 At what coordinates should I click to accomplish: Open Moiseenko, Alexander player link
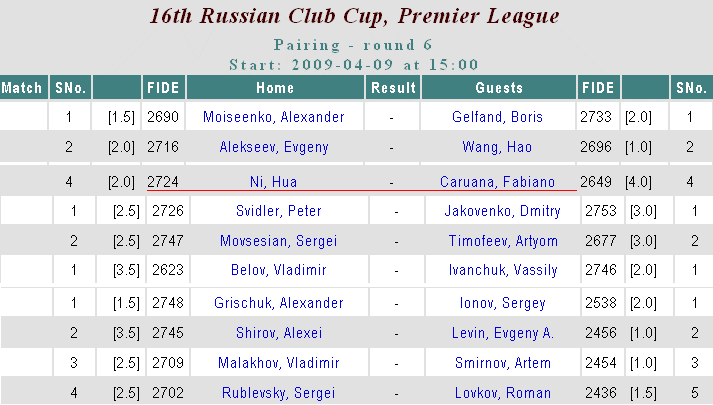(273, 117)
